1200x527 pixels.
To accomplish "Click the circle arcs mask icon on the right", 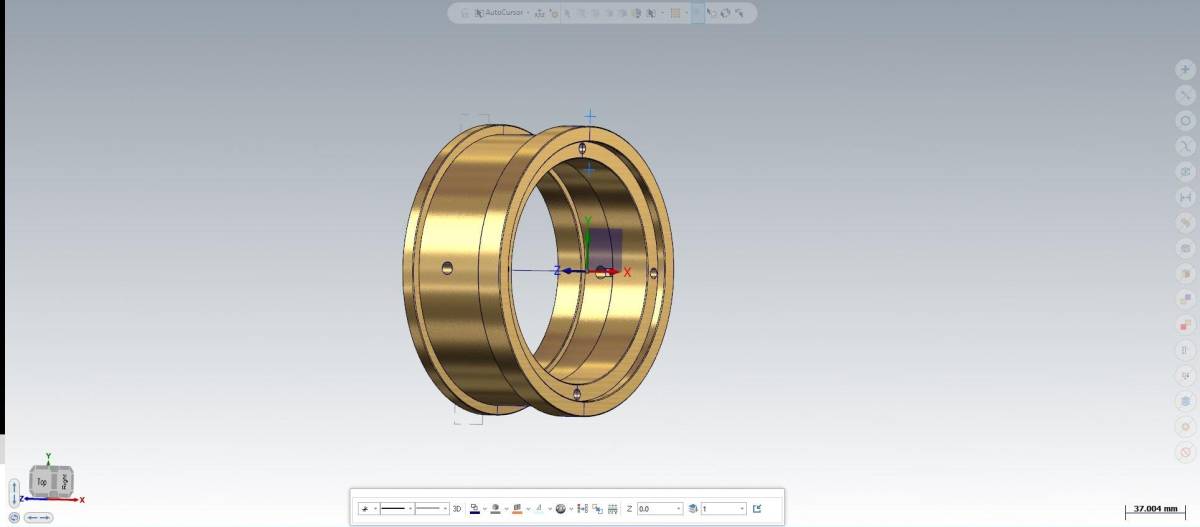I will tap(1185, 120).
